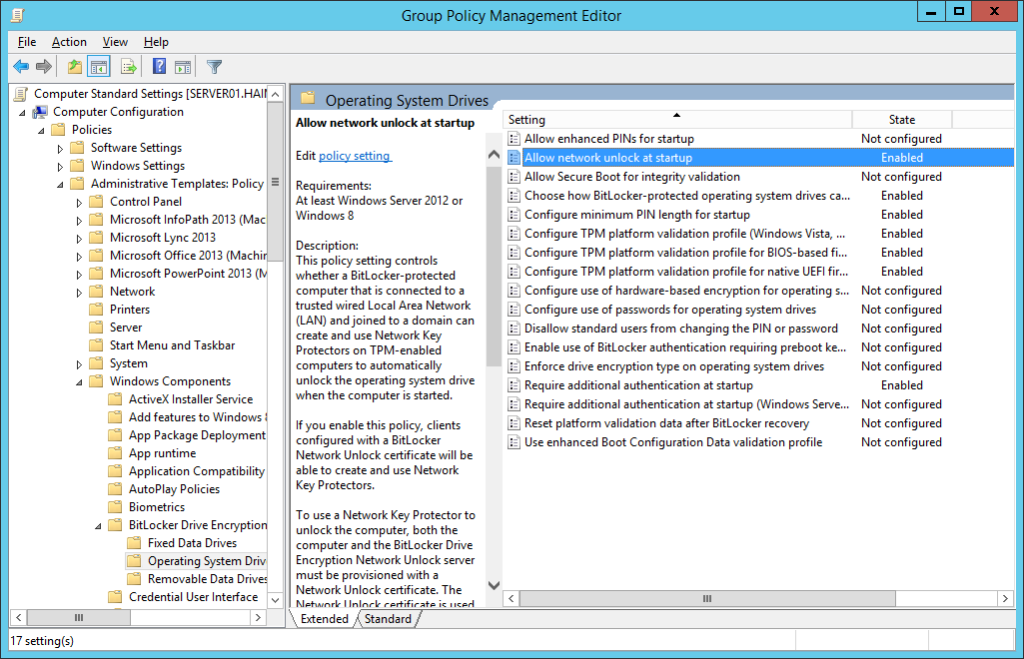This screenshot has width=1024, height=659.
Task: Open the Action menu
Action: click(68, 41)
